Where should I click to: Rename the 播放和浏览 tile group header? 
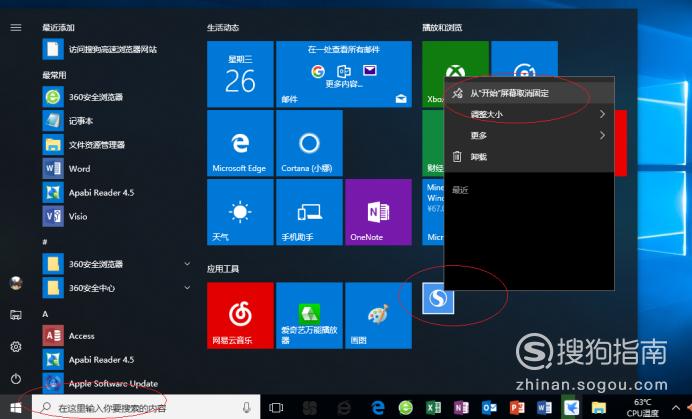[x=442, y=27]
